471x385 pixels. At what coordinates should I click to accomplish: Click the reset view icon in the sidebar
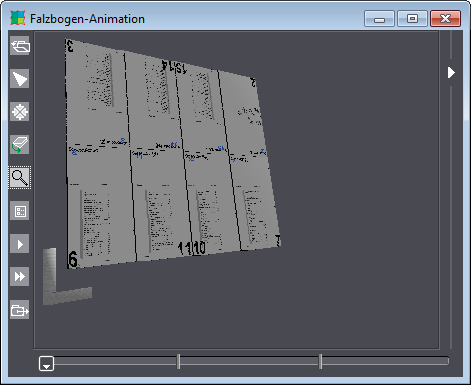coord(20,46)
